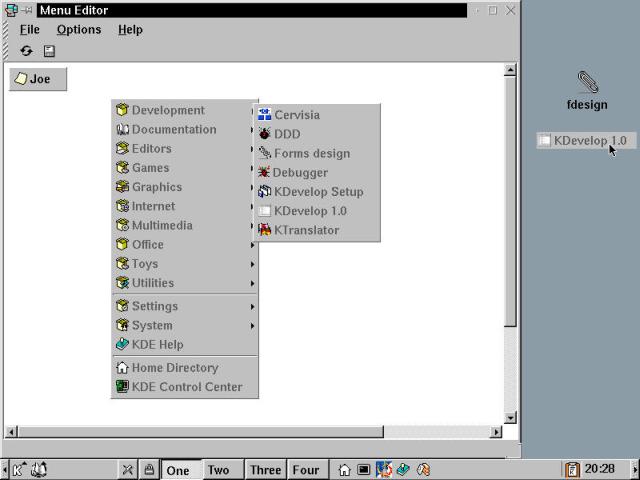
Task: Click the floppy disk save icon
Action: pos(49,51)
